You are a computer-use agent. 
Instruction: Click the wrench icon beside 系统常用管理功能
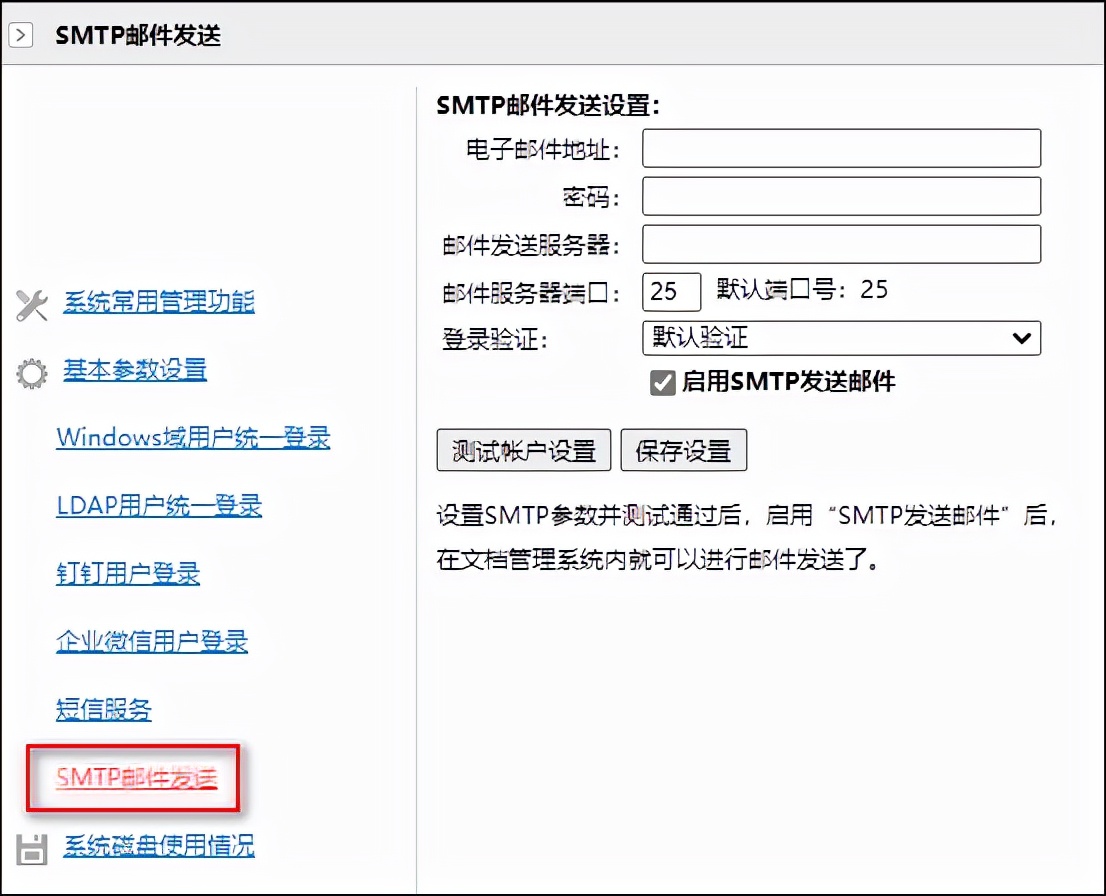(32, 306)
